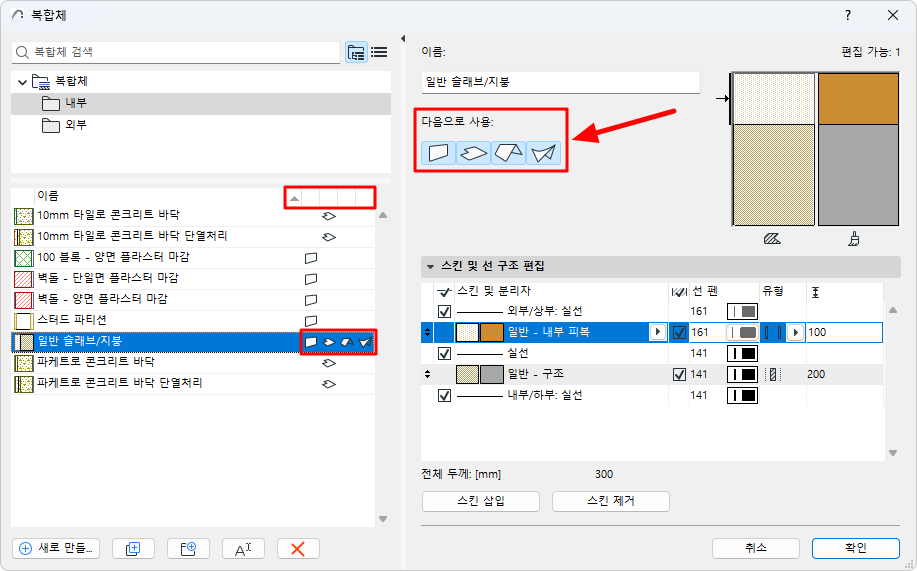
Task: Select 벽돌 - 단일면 플라스터 마감 row
Action: pos(193,278)
